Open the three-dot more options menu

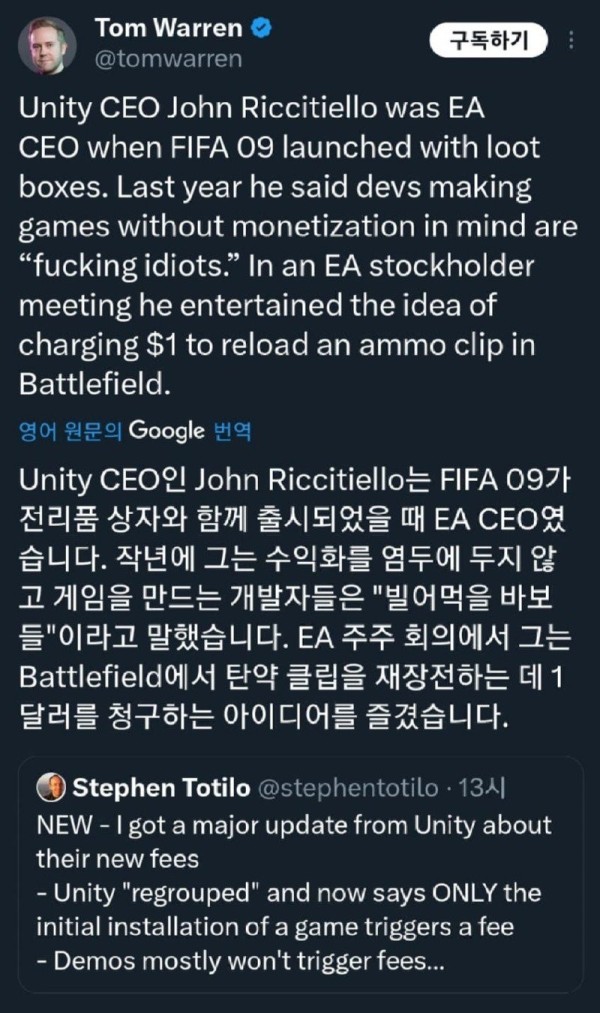(x=571, y=40)
